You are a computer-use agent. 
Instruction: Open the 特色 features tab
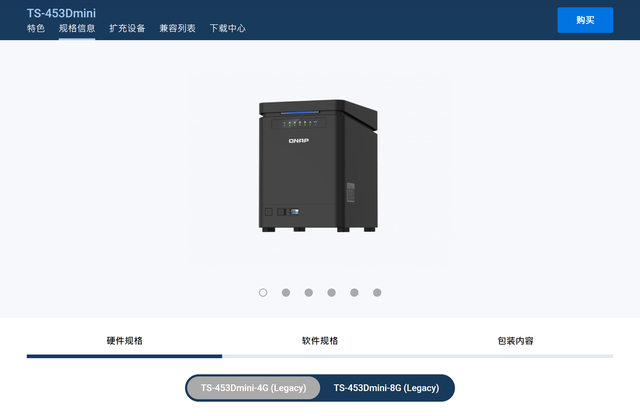36,28
